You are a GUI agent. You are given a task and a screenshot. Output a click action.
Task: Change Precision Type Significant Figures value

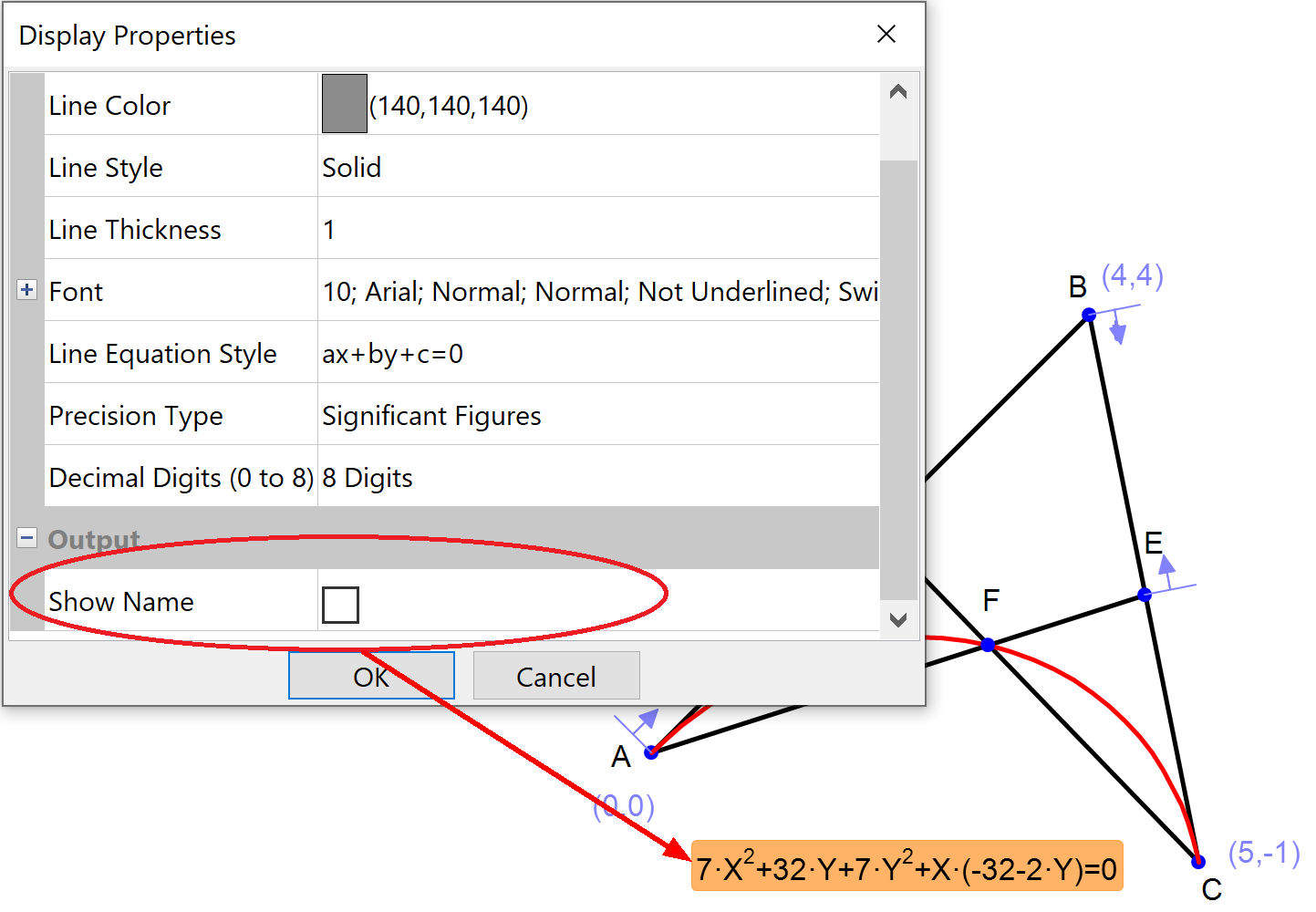point(431,416)
